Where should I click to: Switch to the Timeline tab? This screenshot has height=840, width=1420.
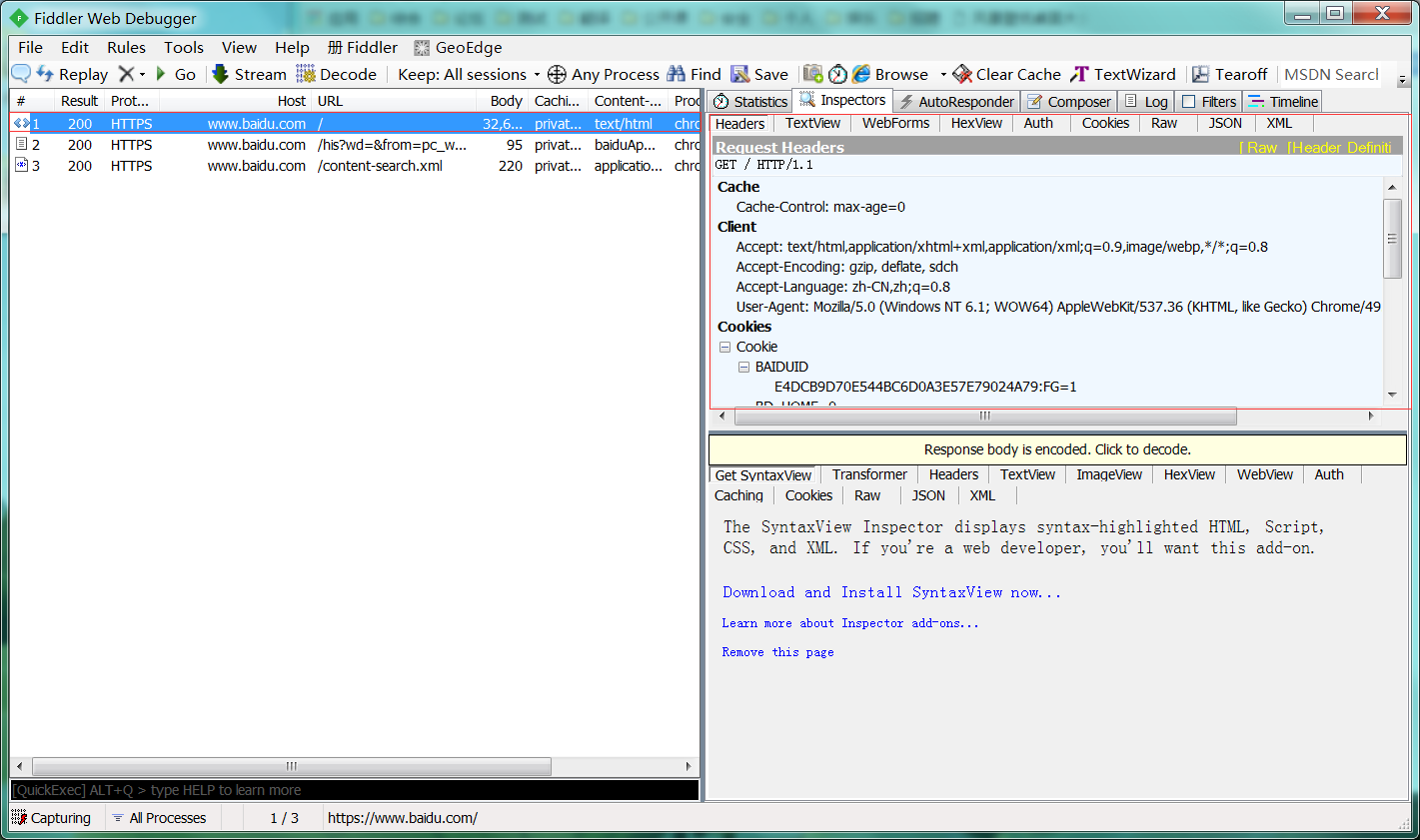tap(1283, 102)
